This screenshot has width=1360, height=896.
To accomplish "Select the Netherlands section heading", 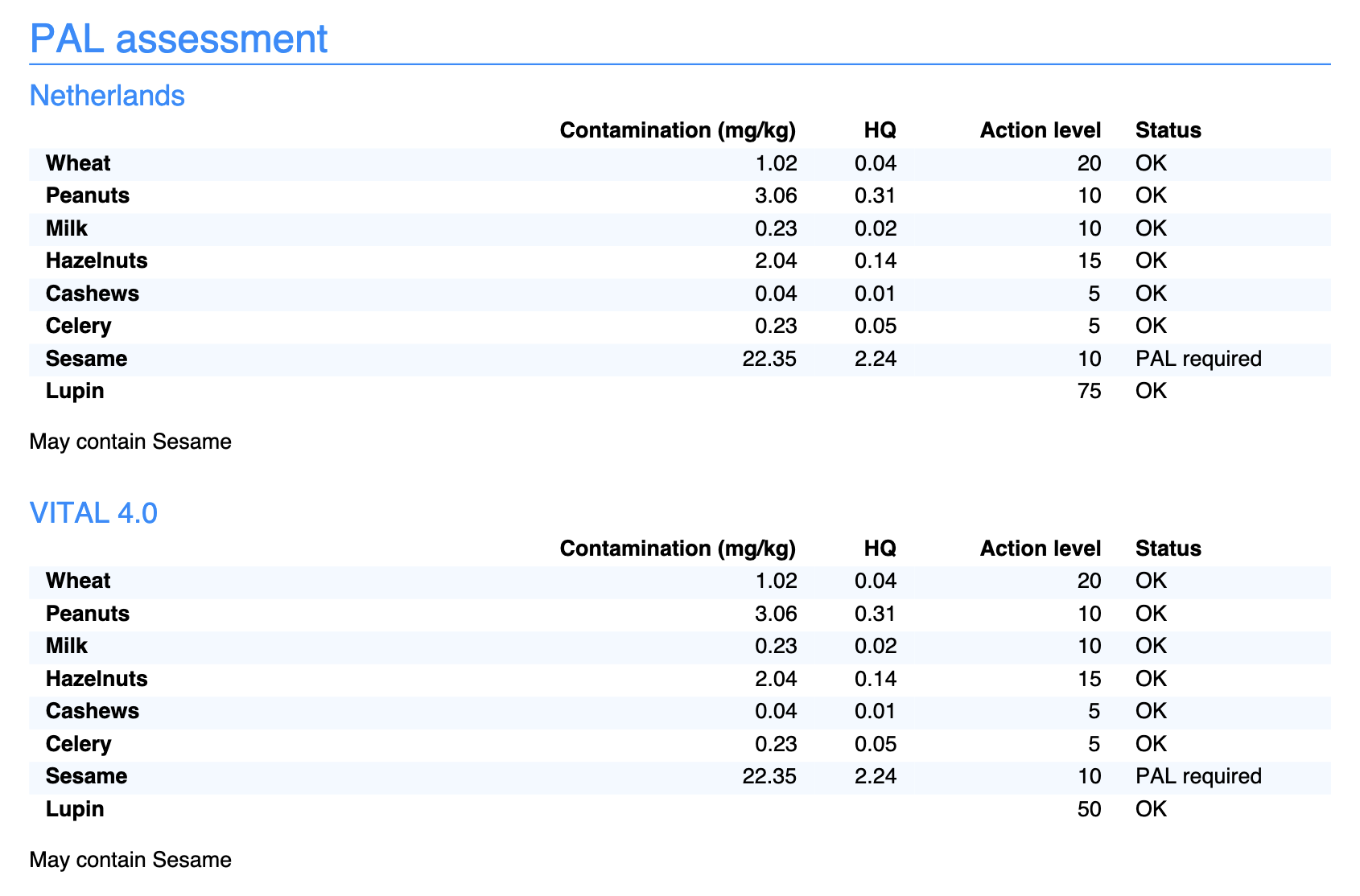I will (107, 96).
